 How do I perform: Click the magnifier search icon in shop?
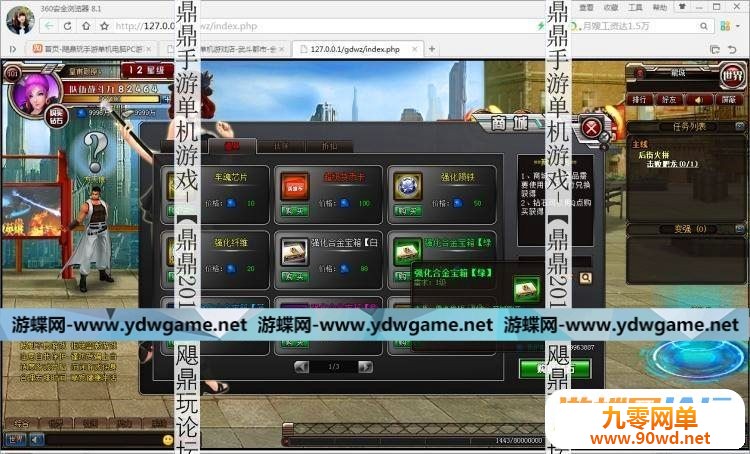585,278
